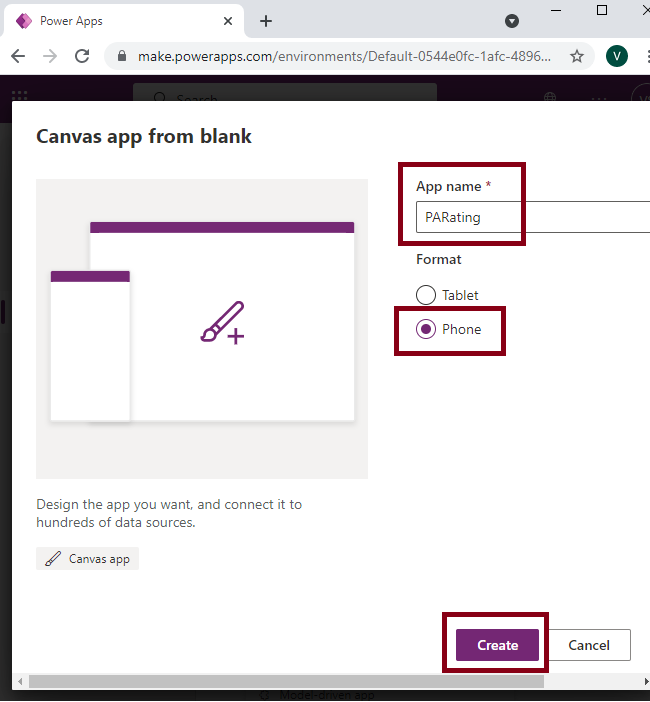The image size is (650, 702).
Task: Close the Power Apps browser tab
Action: coord(229,21)
